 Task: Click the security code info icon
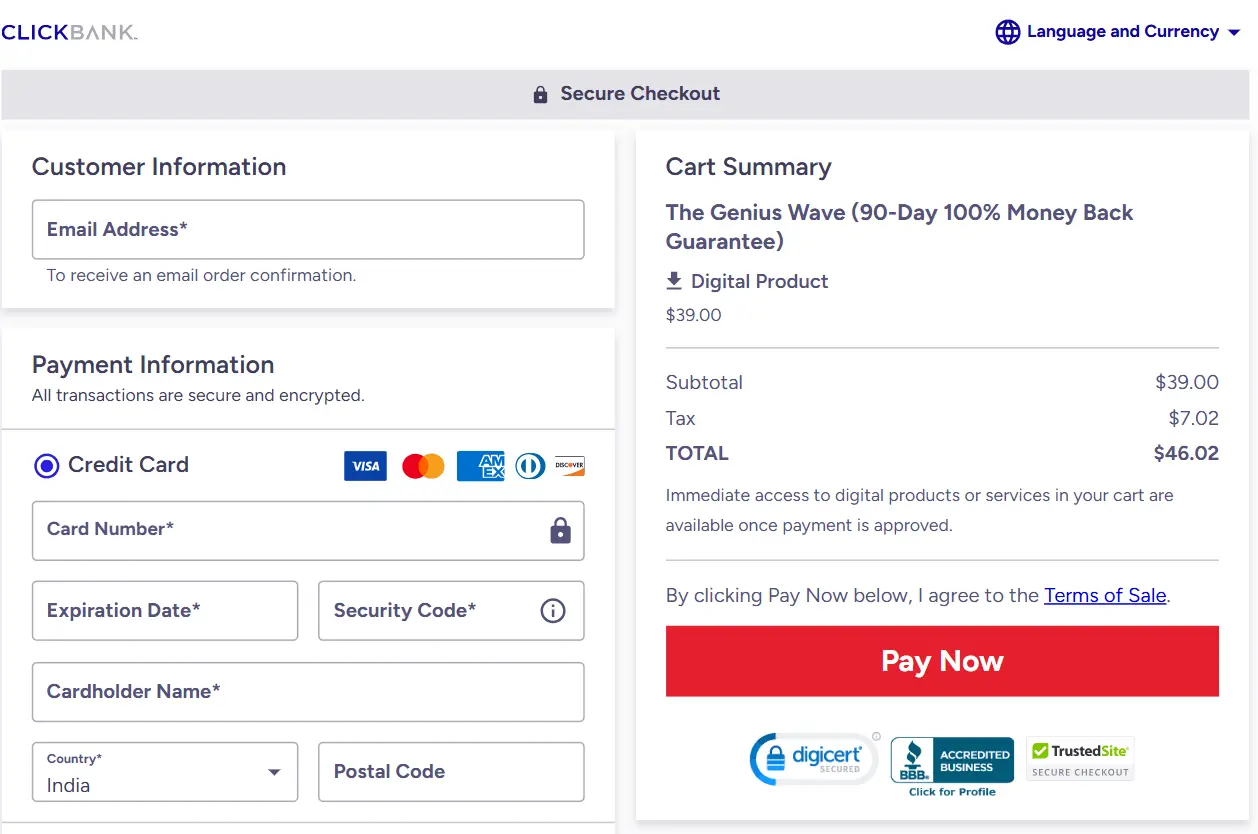[x=553, y=611]
